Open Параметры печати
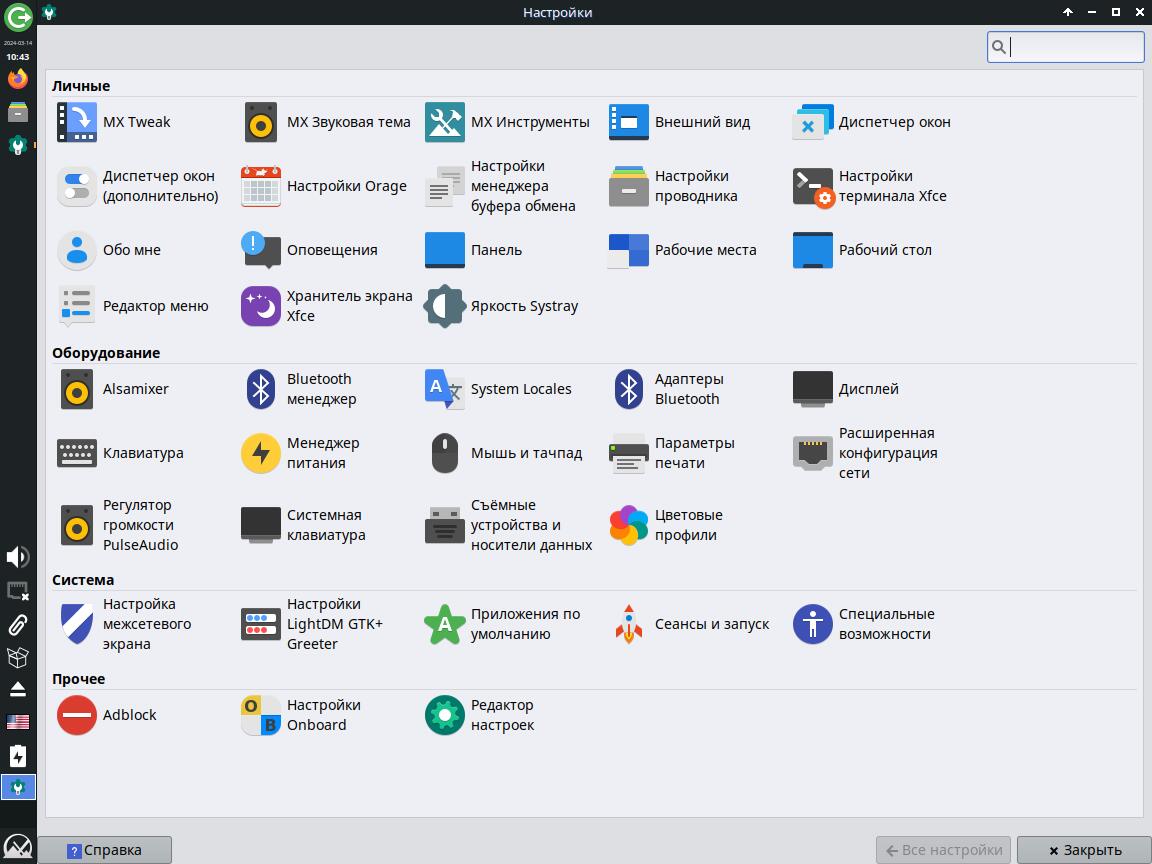This screenshot has width=1152, height=864. coord(672,453)
